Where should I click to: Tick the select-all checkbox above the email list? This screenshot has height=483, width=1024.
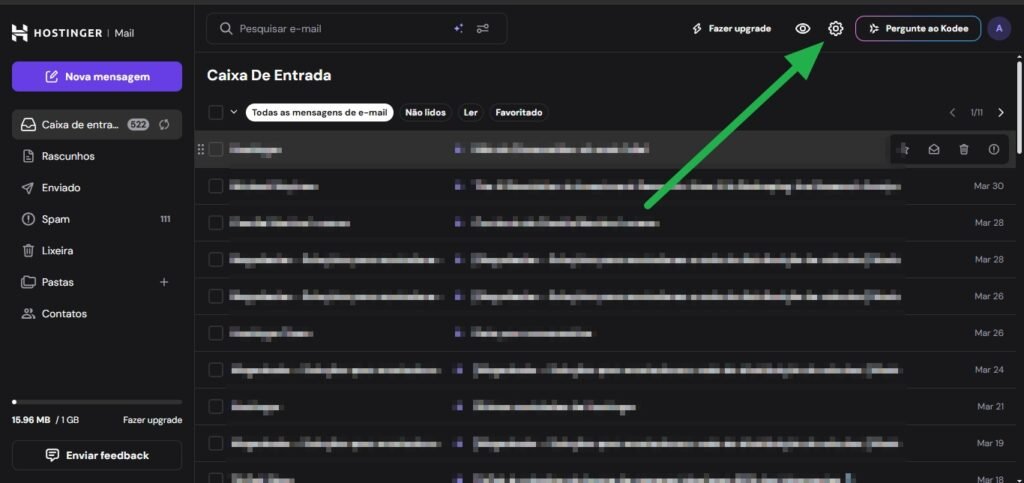[x=216, y=112]
